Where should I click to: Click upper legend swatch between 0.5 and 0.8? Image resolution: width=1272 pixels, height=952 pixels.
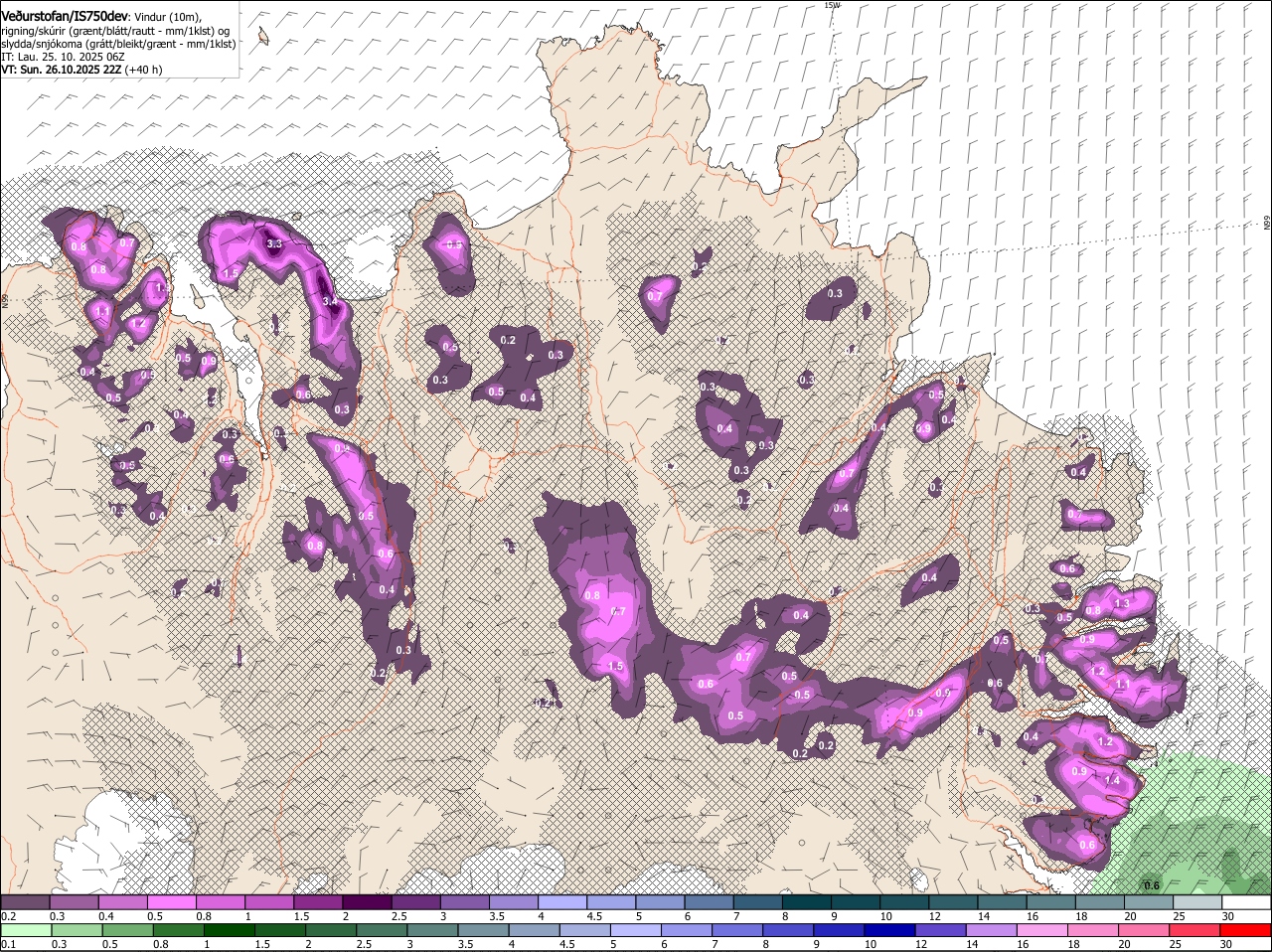171,902
